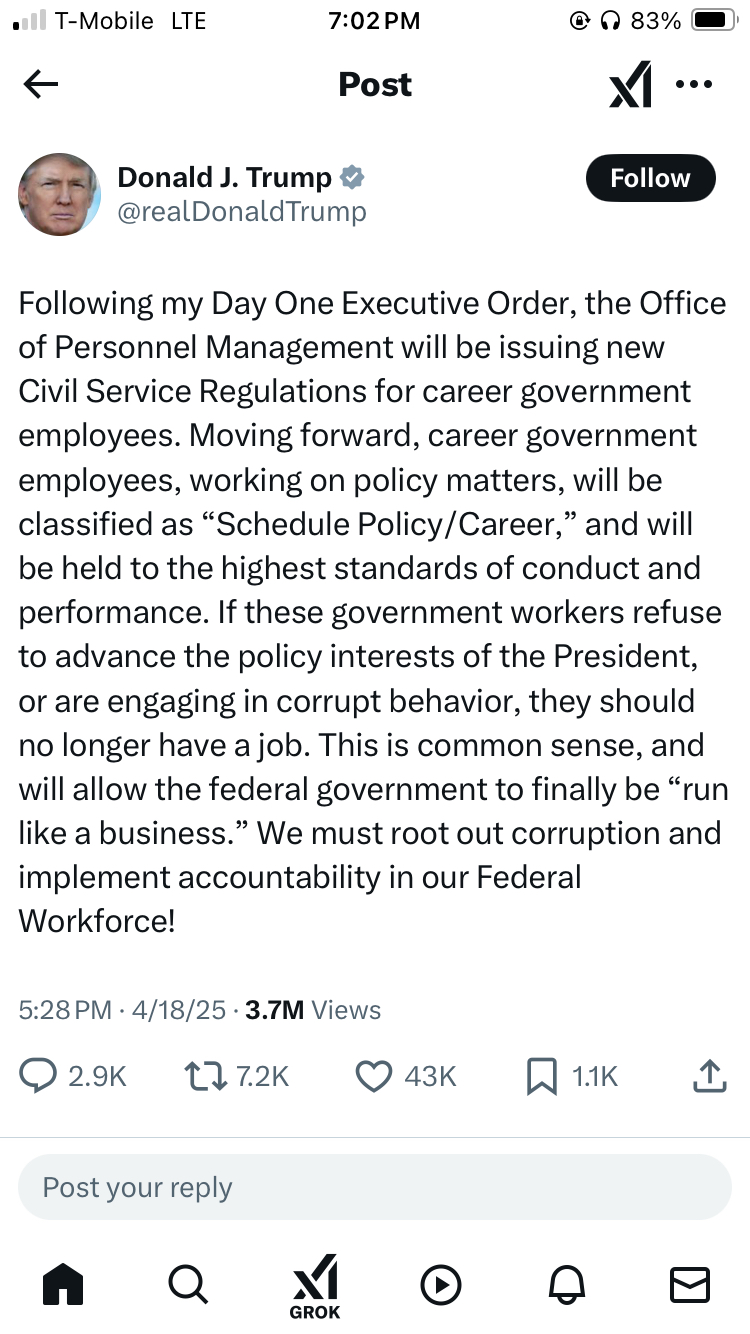Tap the Donald J. Trump display name

click(224, 177)
